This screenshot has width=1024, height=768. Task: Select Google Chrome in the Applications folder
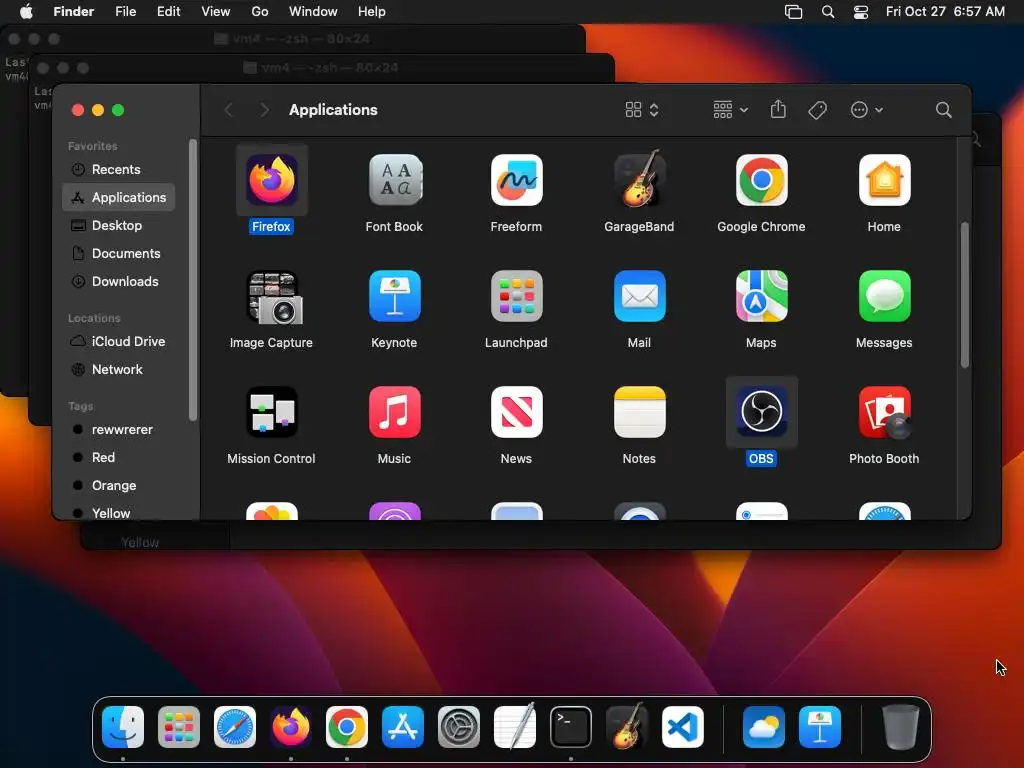[x=761, y=180]
